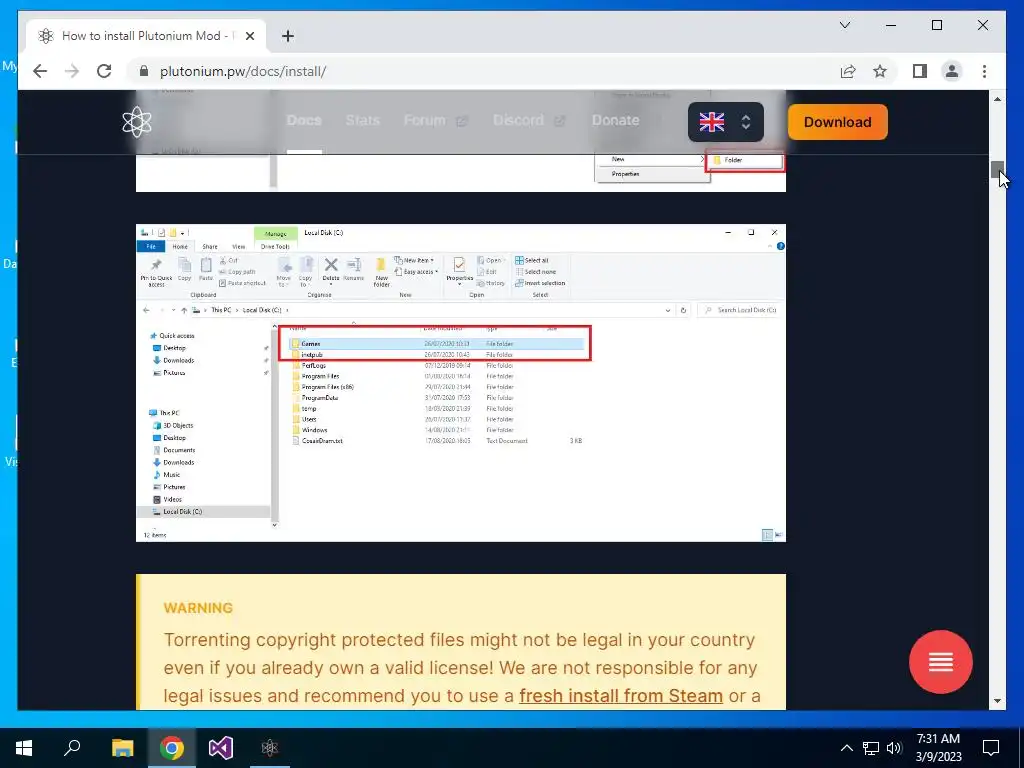Open the Forum link in site navigation
Screen dimensions: 1024x768
[435, 120]
